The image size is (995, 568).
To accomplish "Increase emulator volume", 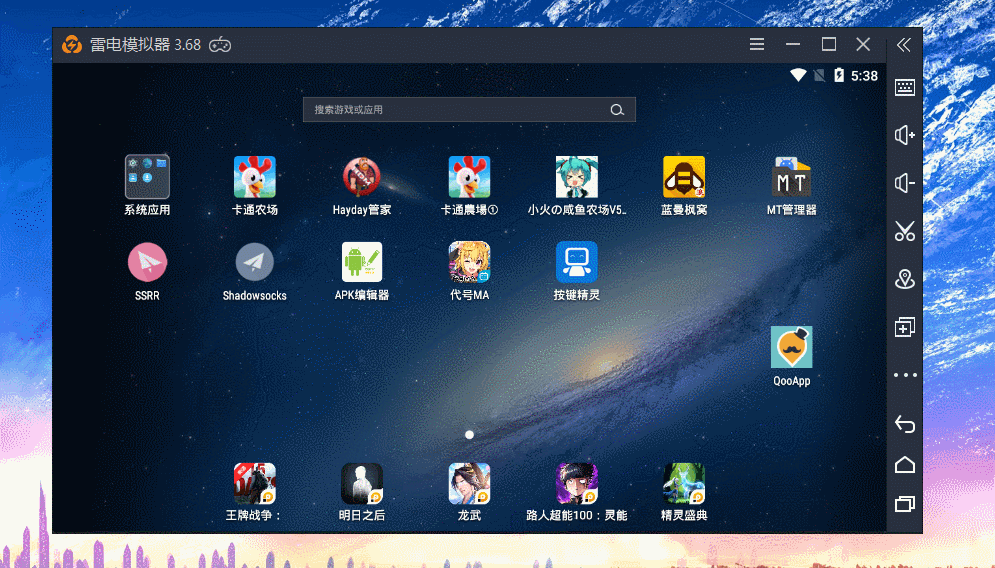I will click(x=904, y=135).
